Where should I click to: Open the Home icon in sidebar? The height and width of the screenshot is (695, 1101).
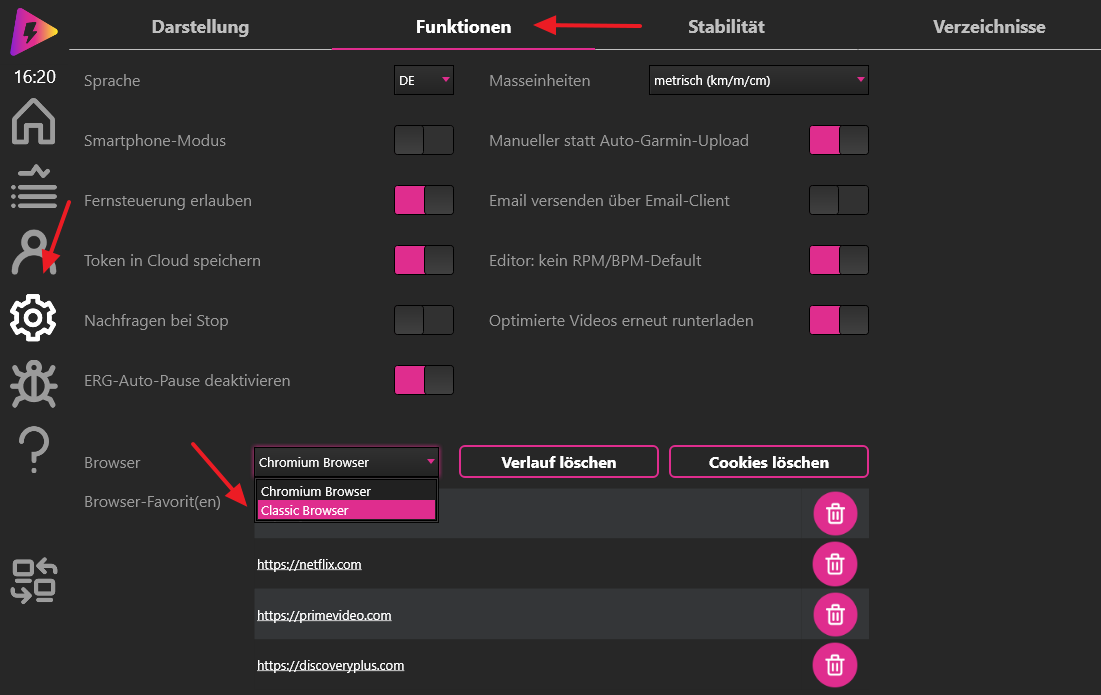[x=33, y=123]
